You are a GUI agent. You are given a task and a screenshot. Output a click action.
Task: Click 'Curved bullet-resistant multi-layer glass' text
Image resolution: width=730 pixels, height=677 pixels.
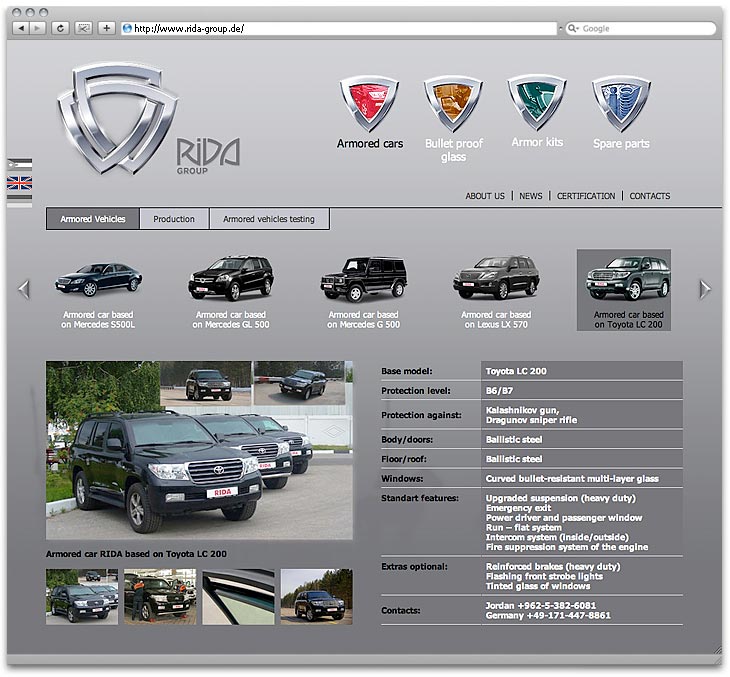572,479
